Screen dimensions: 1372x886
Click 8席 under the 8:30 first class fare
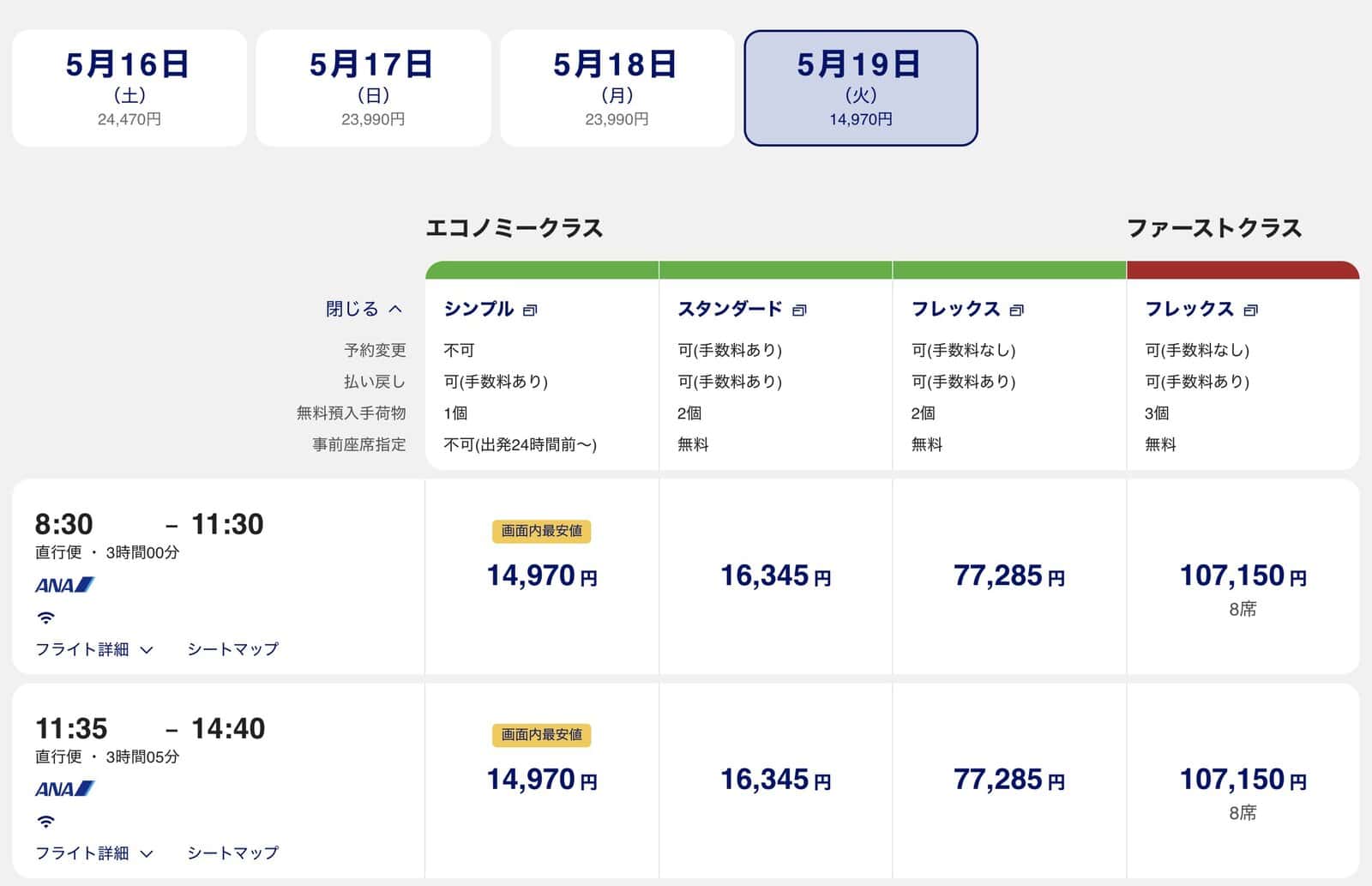pyautogui.click(x=1243, y=609)
